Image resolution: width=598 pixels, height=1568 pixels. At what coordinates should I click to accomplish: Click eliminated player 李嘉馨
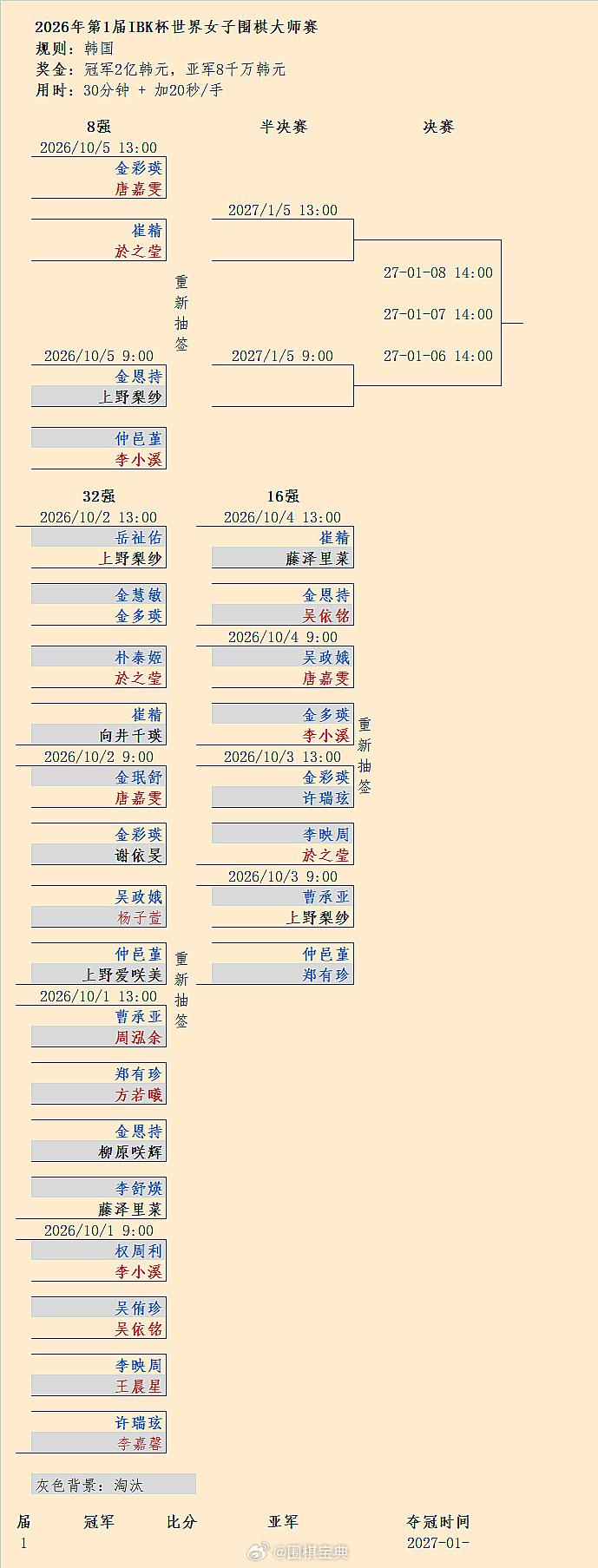tap(139, 1444)
